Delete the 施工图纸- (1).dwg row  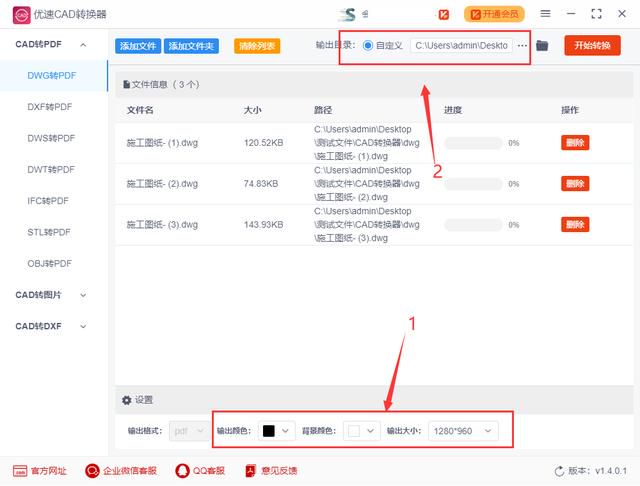click(x=575, y=143)
